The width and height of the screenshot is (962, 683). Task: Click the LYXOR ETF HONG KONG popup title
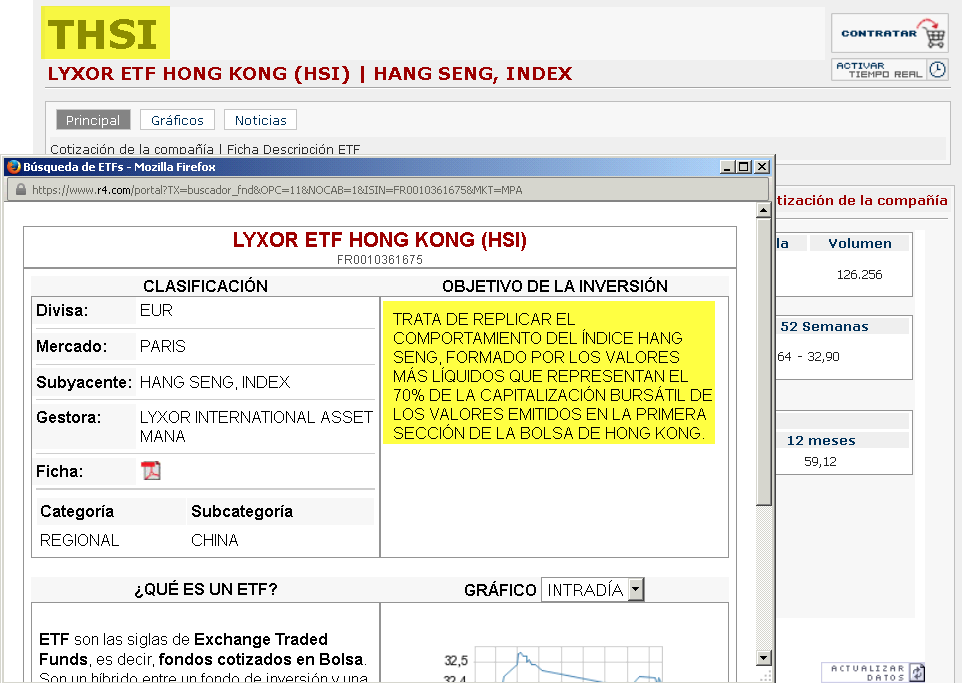coord(380,239)
